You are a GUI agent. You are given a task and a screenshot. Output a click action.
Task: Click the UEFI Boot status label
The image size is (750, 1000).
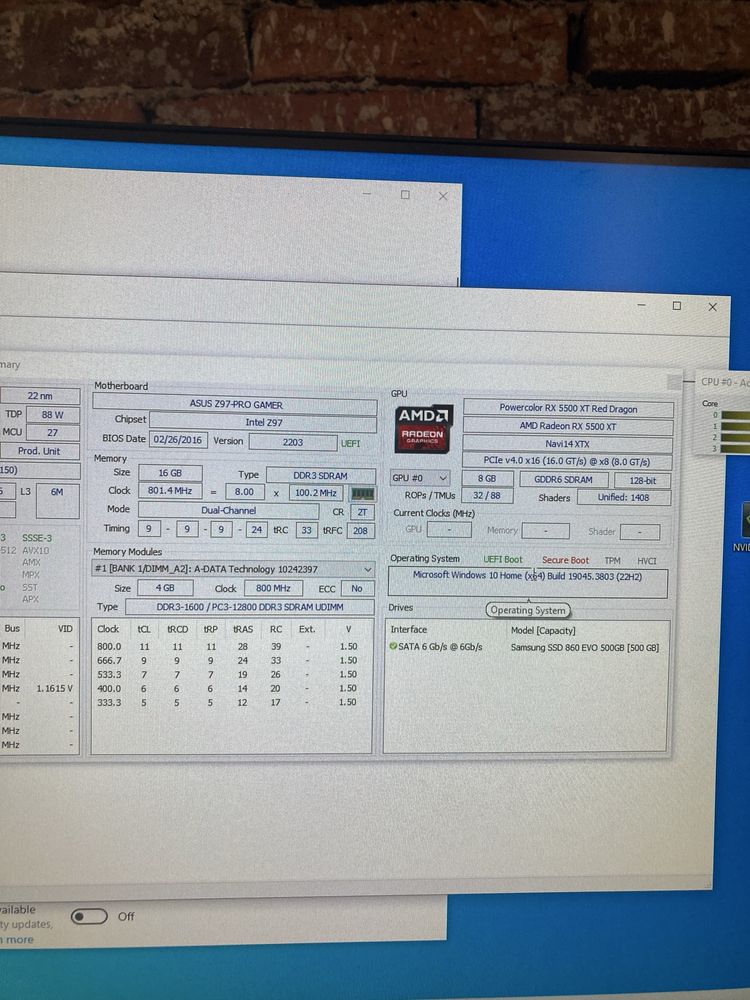point(503,559)
